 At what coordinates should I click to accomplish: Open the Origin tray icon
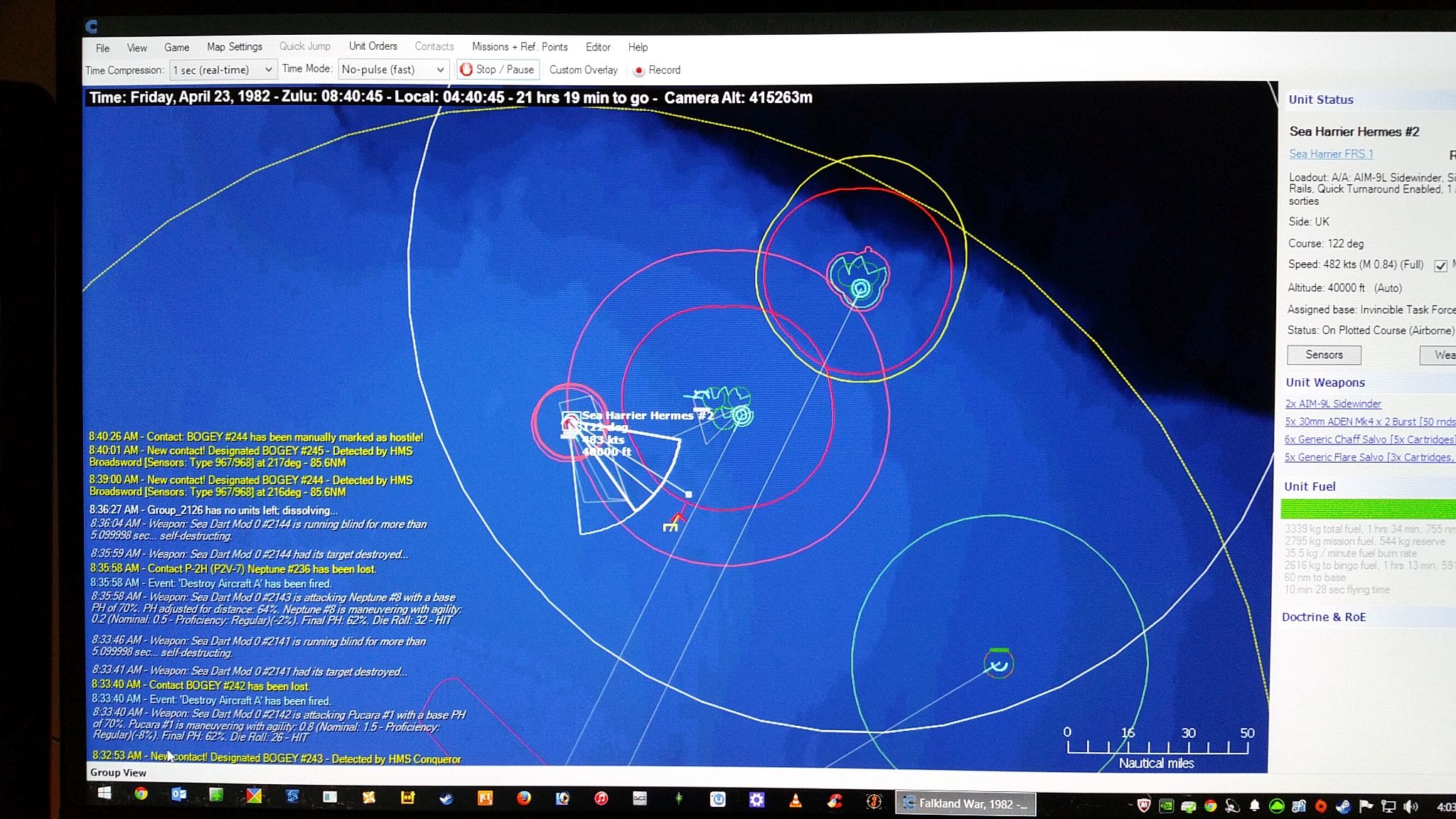(x=1321, y=807)
